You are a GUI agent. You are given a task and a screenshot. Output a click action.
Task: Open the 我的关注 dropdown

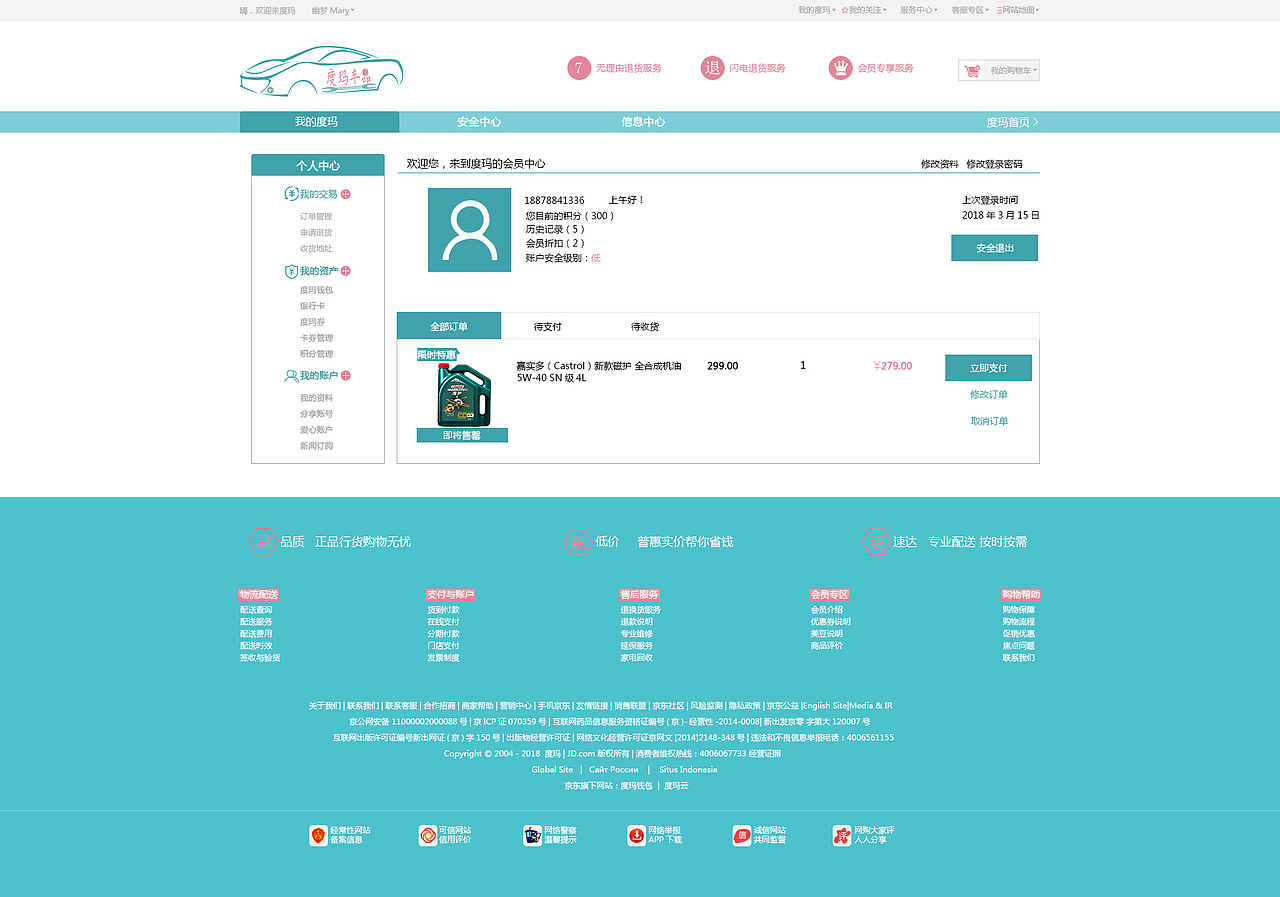click(868, 10)
